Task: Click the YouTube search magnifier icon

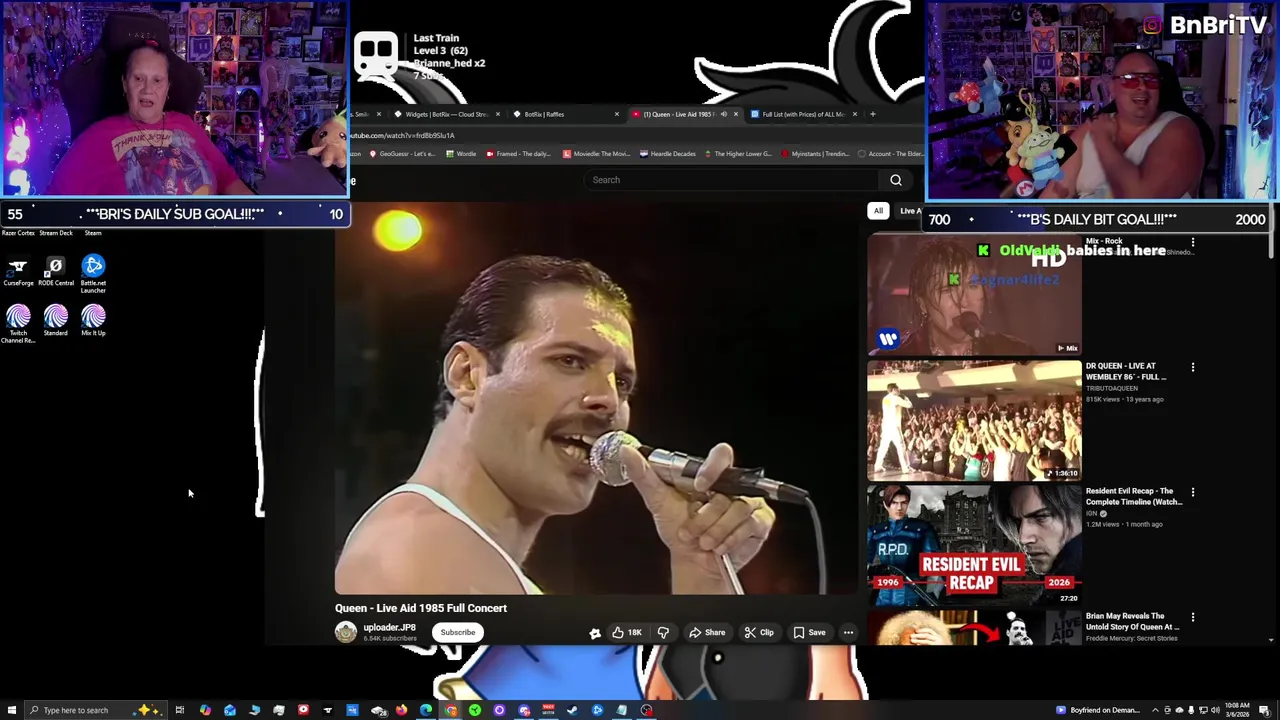Action: 896,180
